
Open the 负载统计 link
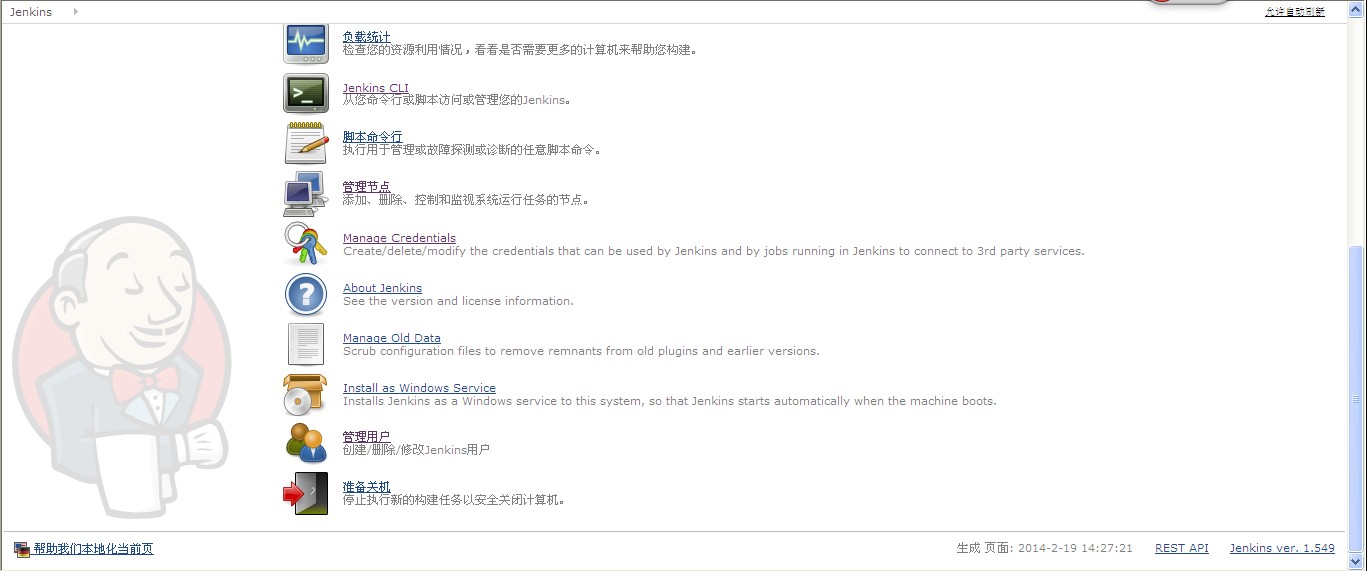click(x=367, y=37)
